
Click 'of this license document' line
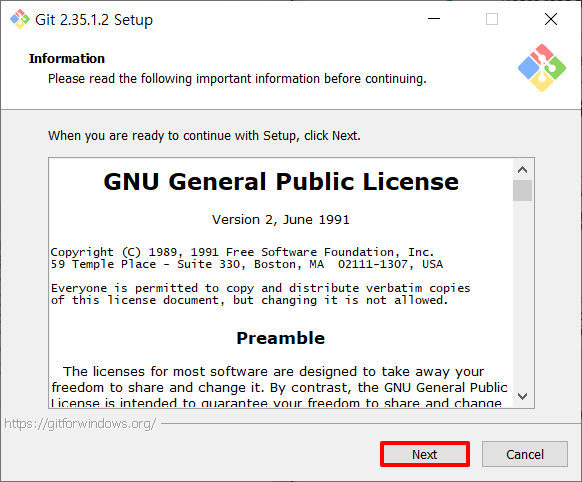pyautogui.click(x=249, y=300)
